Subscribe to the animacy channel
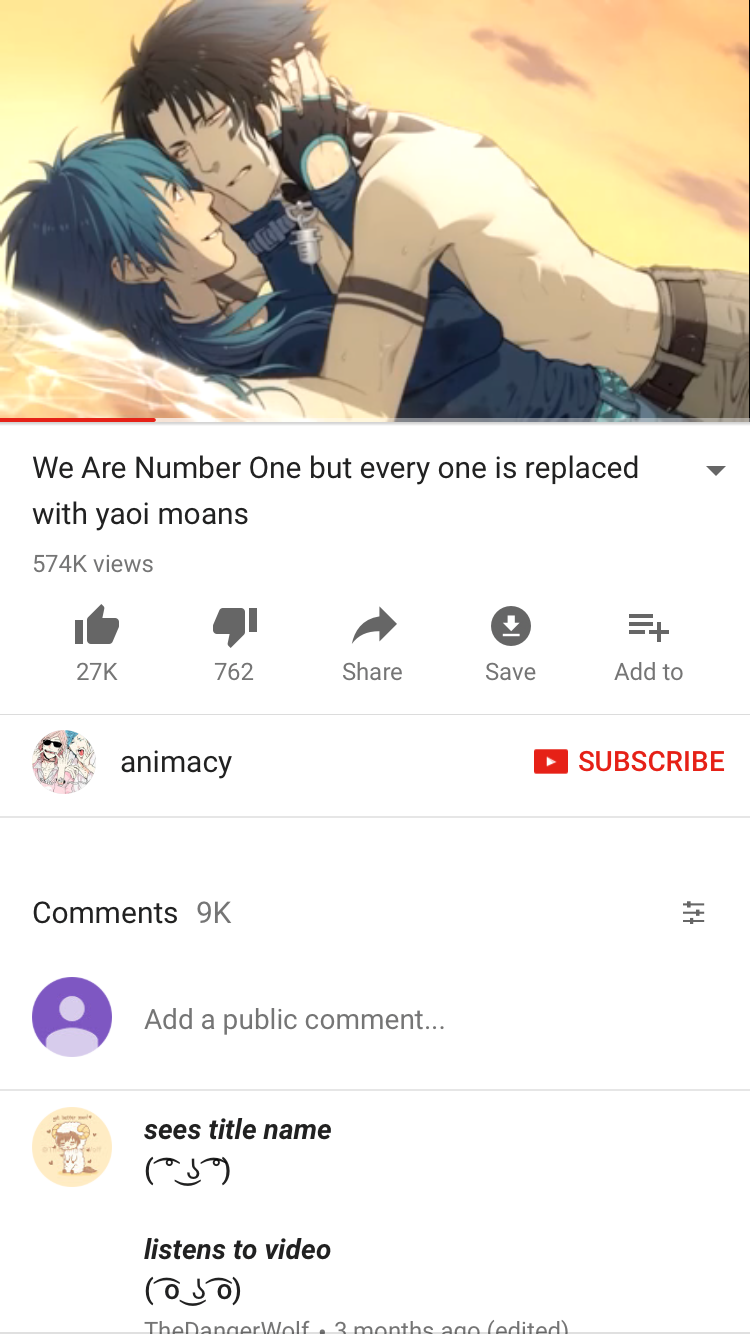Screen dimensions: 750x1334 pos(629,762)
